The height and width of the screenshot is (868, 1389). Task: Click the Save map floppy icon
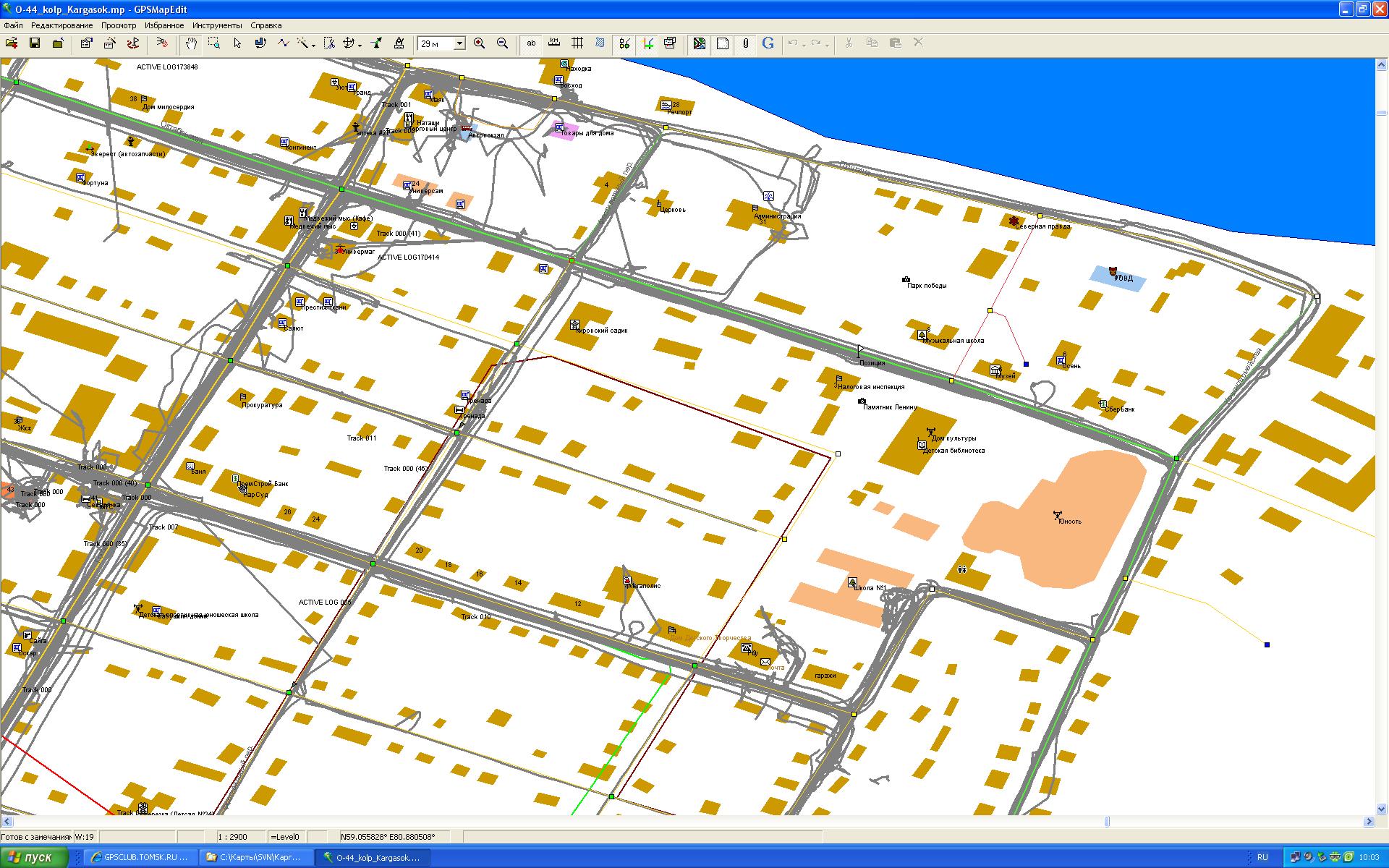click(34, 43)
